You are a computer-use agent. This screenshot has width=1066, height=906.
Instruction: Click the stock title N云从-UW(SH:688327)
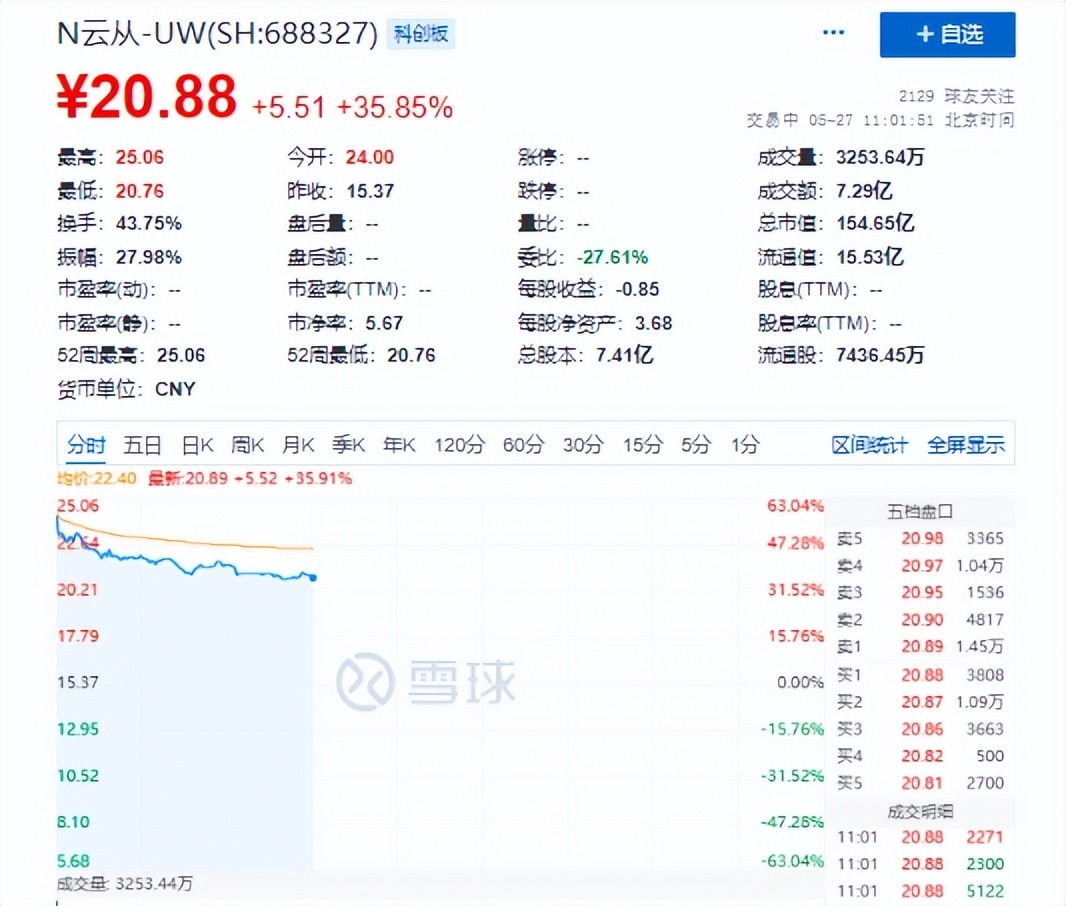point(218,33)
